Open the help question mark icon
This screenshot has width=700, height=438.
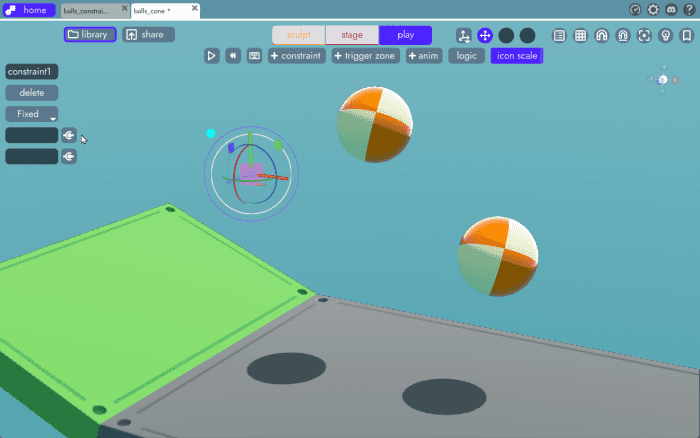tap(687, 10)
